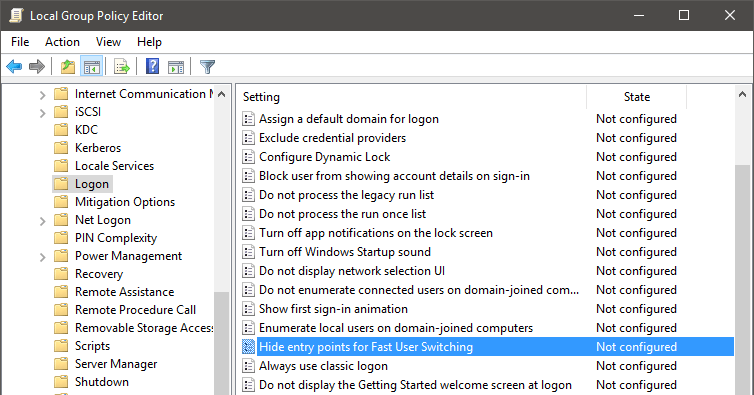Image resolution: width=754 pixels, height=395 pixels.
Task: Click the Back arrow toolbar icon
Action: click(x=14, y=66)
